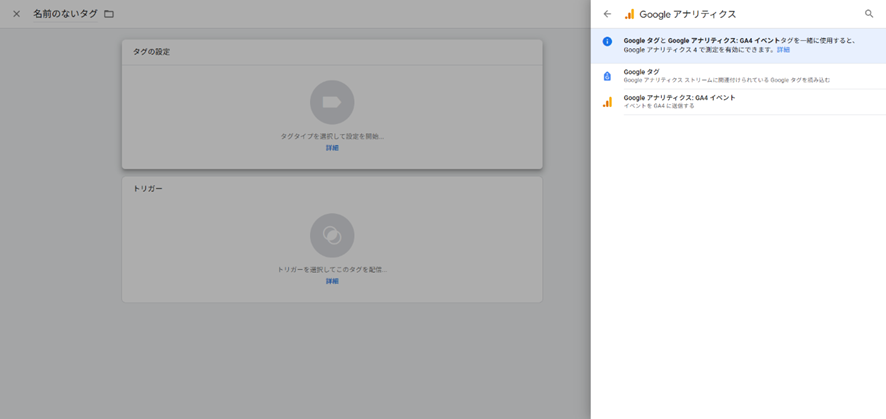886x419 pixels.
Task: Click the back arrow in Google アナリティクス panel
Action: point(607,14)
